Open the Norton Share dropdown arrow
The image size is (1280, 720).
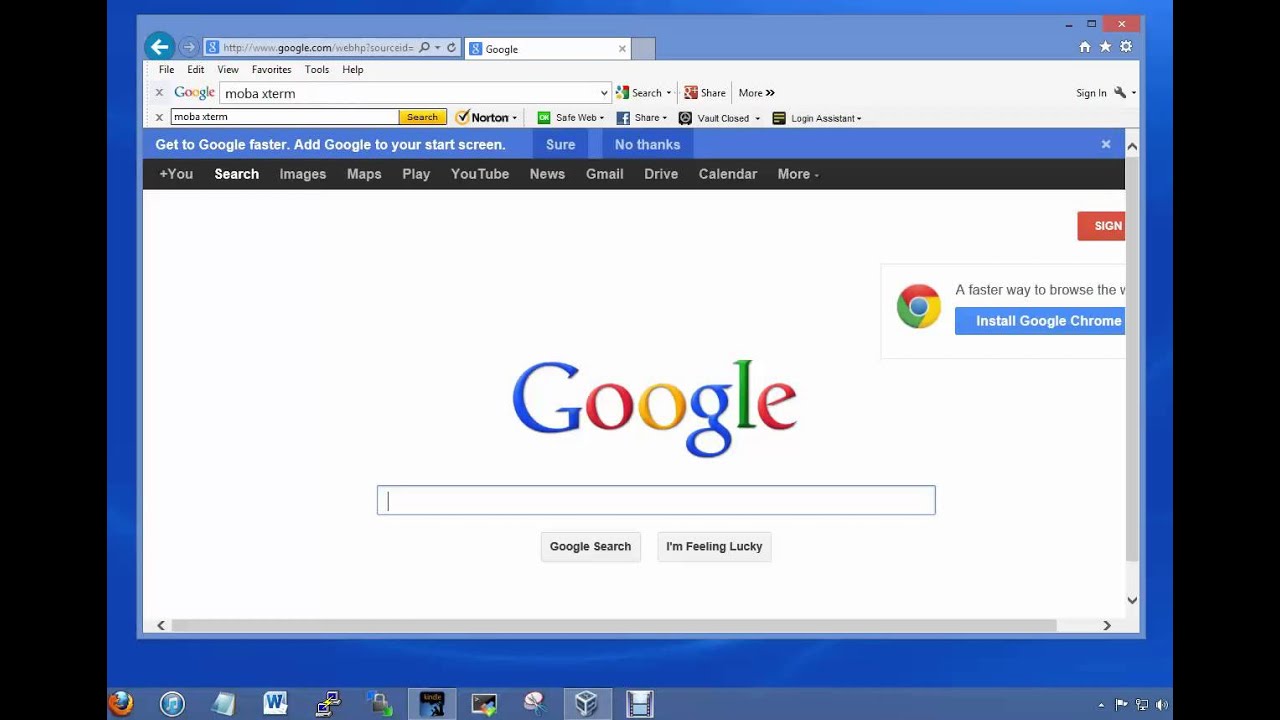pyautogui.click(x=664, y=118)
